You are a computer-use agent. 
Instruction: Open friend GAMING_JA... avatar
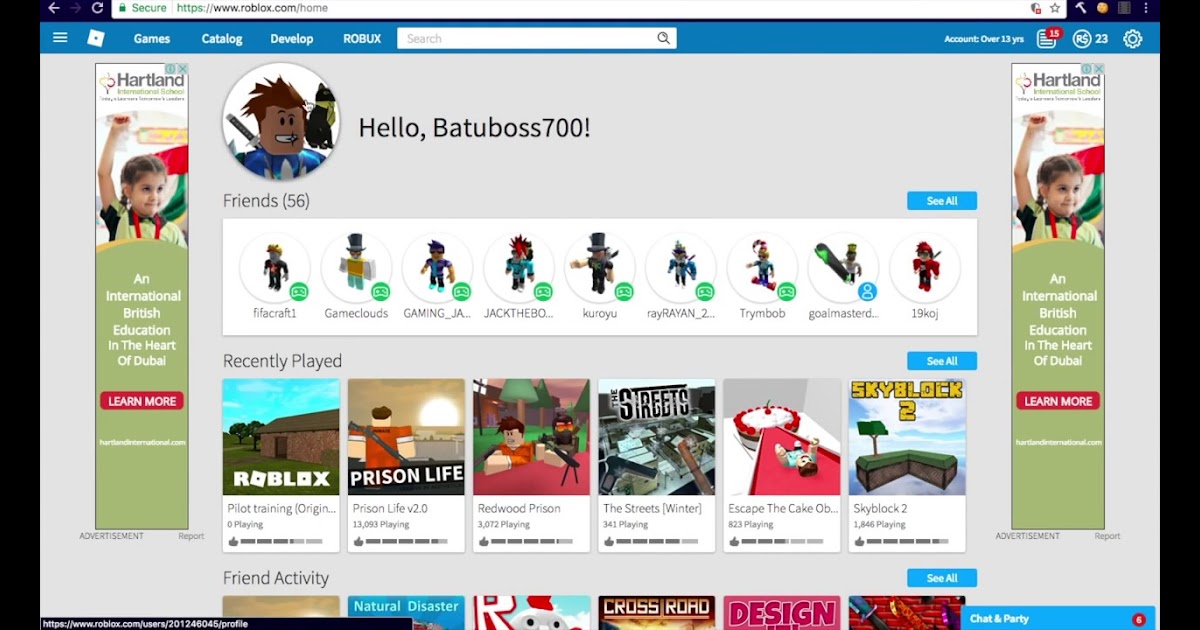(x=437, y=268)
